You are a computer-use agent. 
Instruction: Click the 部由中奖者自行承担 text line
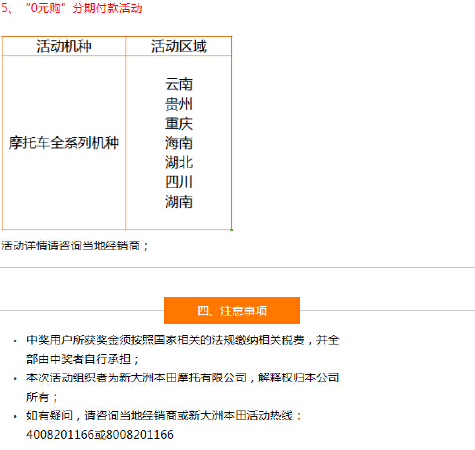[x=82, y=359]
